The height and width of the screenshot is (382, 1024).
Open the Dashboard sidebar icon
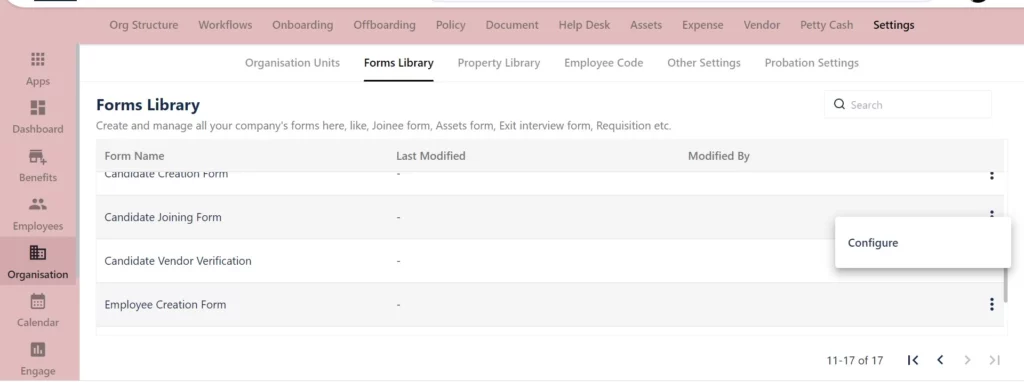click(x=38, y=108)
